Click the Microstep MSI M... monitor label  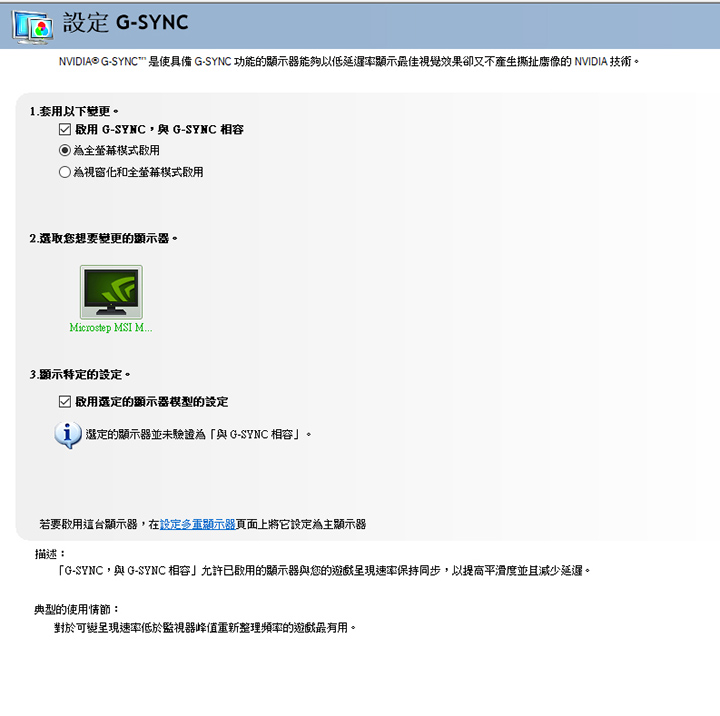coord(111,327)
